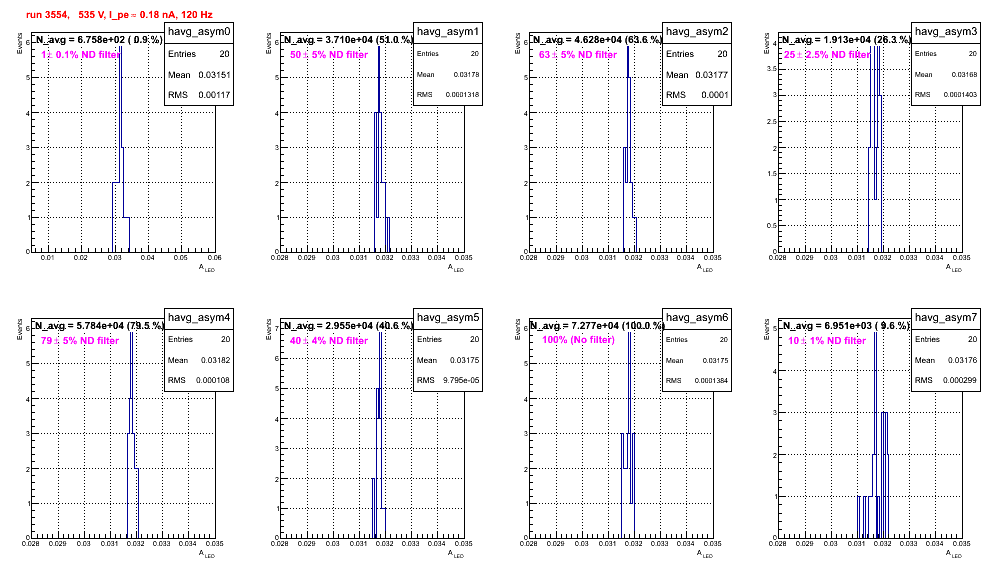This screenshot has width=996, height=572.
Task: Click RMS 0.00117 in havg_asym0 stats
Action: (199, 95)
